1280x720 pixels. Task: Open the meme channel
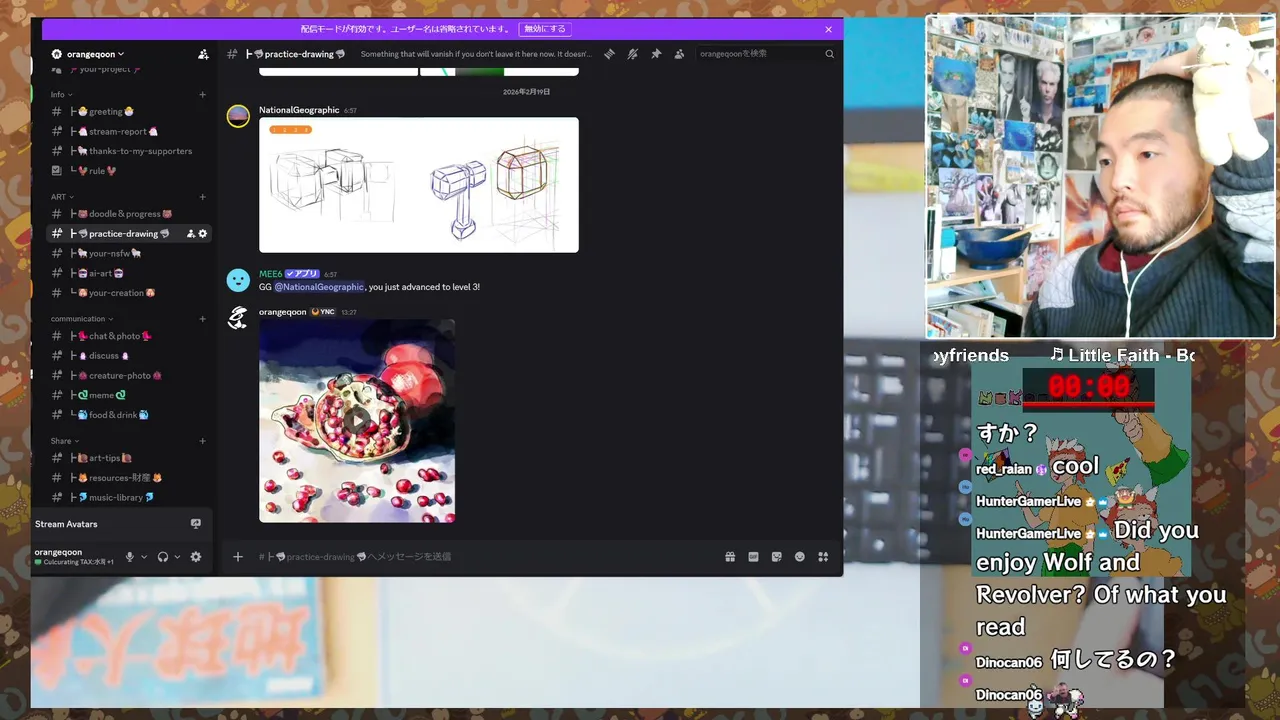pos(128,395)
